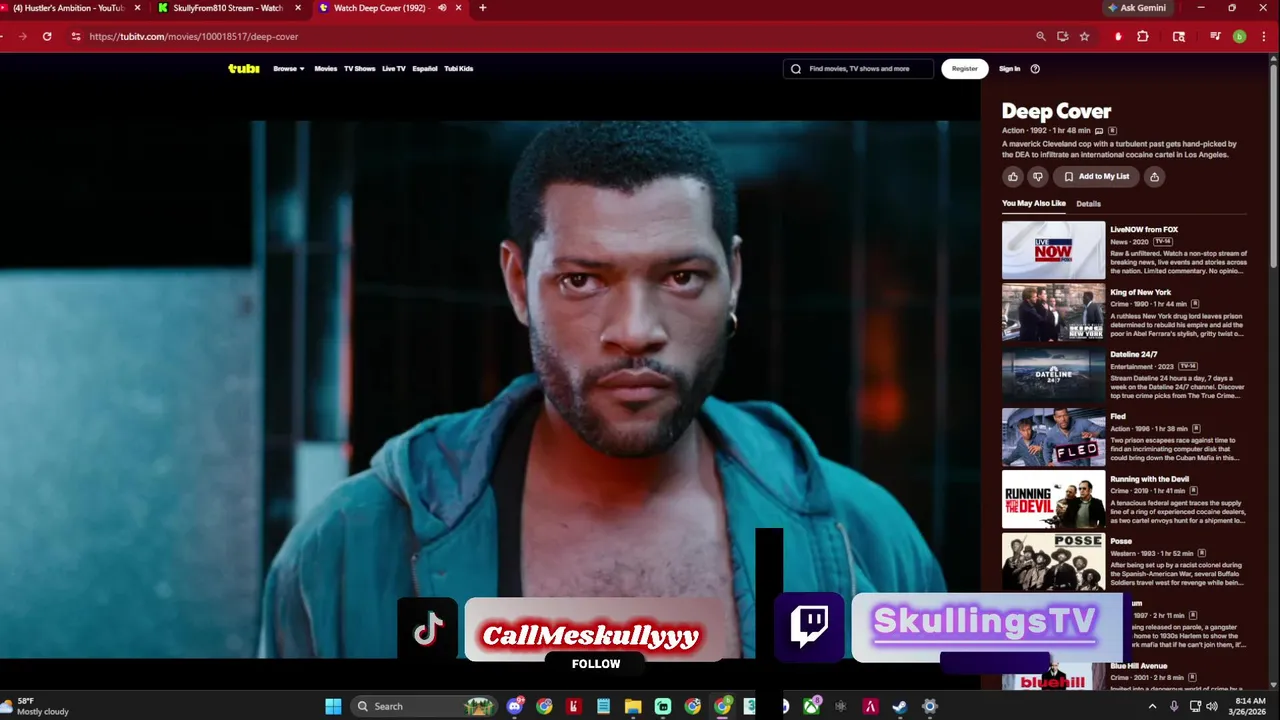Click the Fled title link
Viewport: 1280px width, 720px height.
pos(1118,416)
